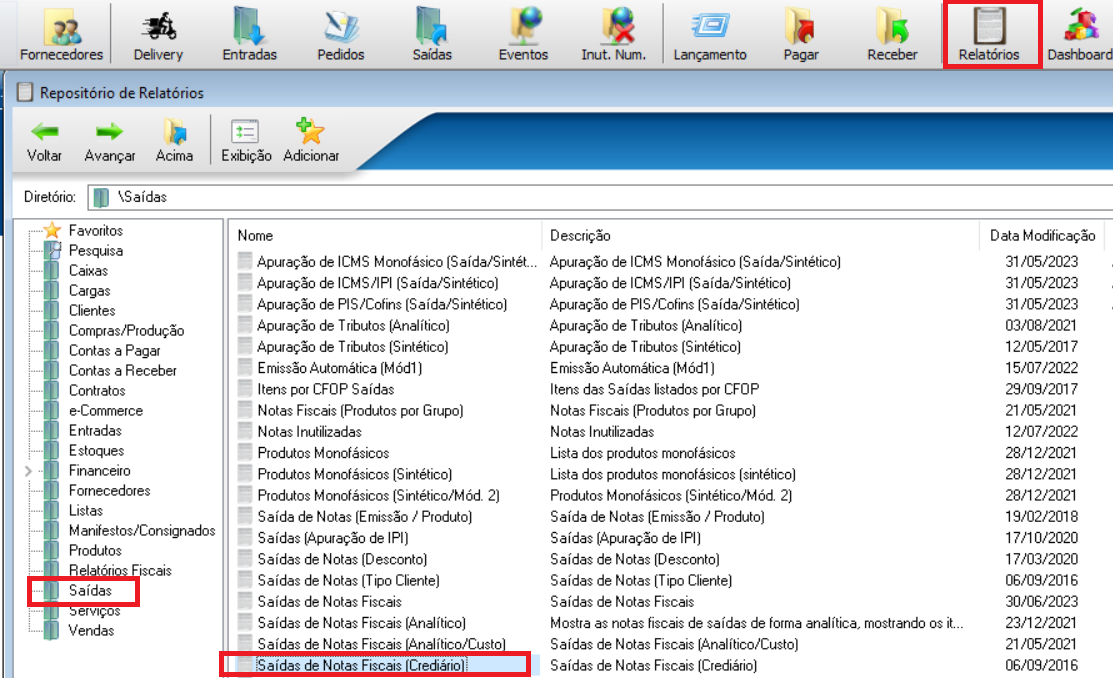Screen dimensions: 1113x678
Task: Go up with the Acima icon
Action: 175,141
